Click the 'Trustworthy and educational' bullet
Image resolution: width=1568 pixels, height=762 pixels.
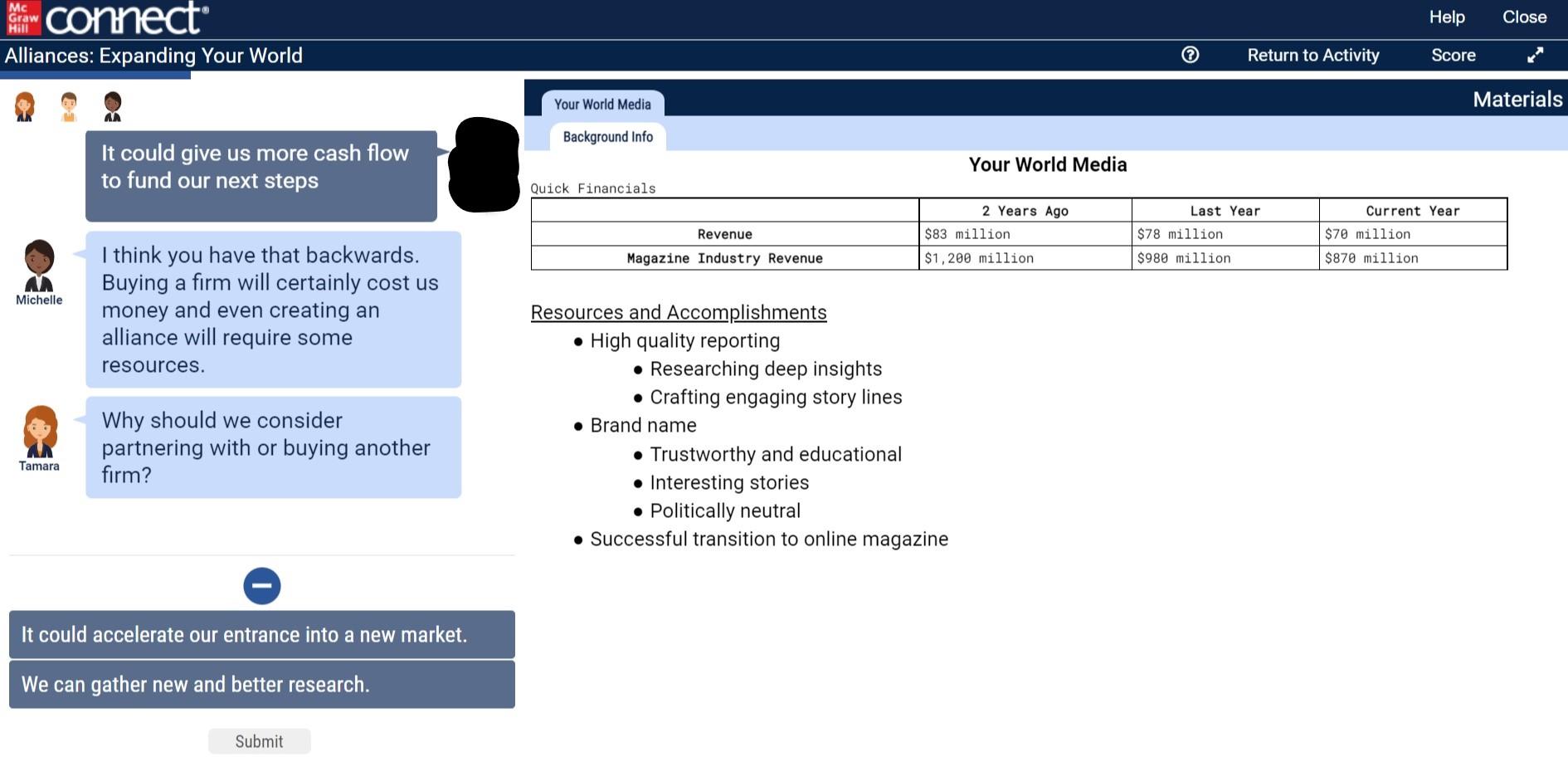point(776,454)
